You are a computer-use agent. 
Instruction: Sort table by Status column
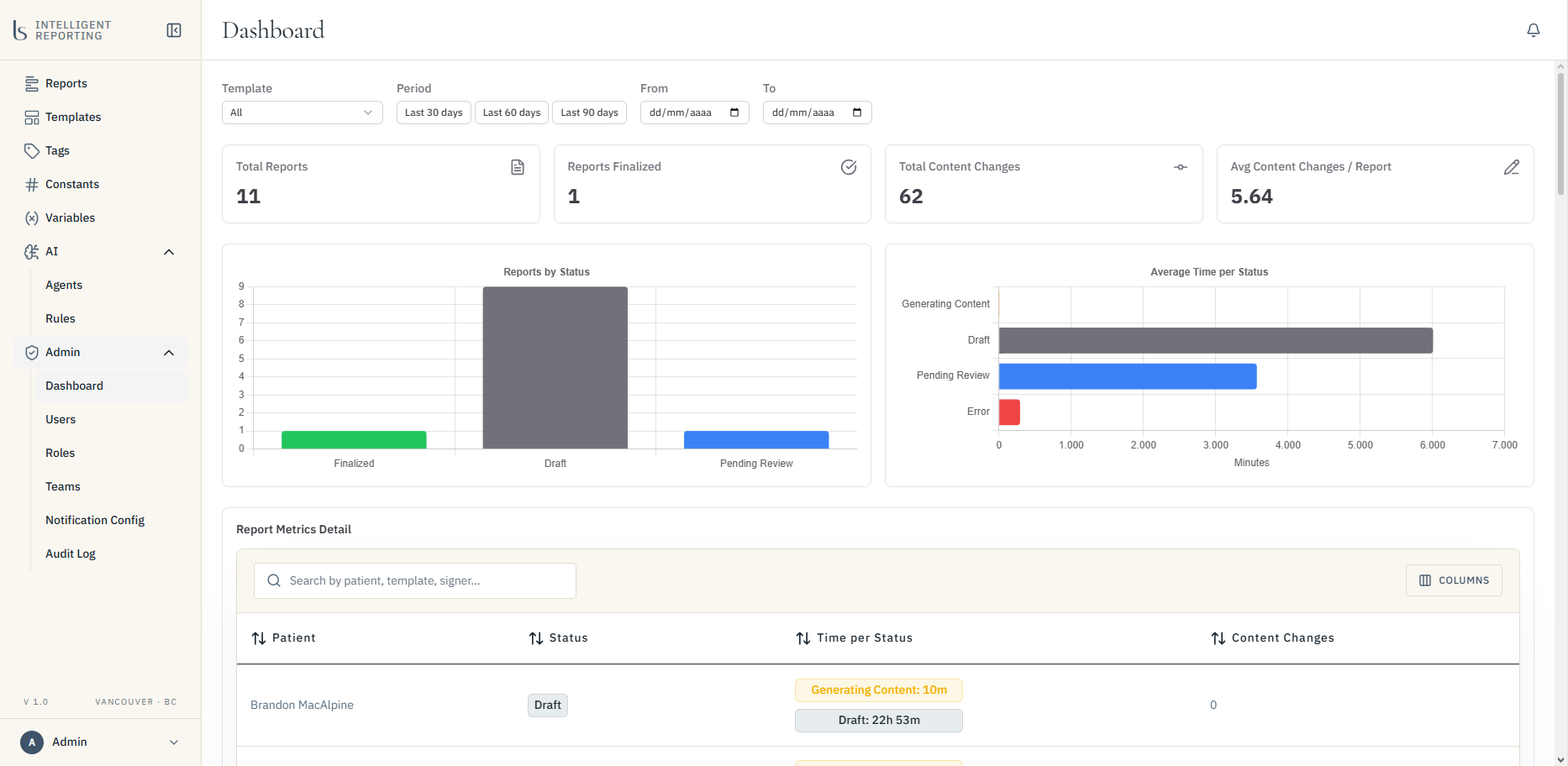point(558,638)
